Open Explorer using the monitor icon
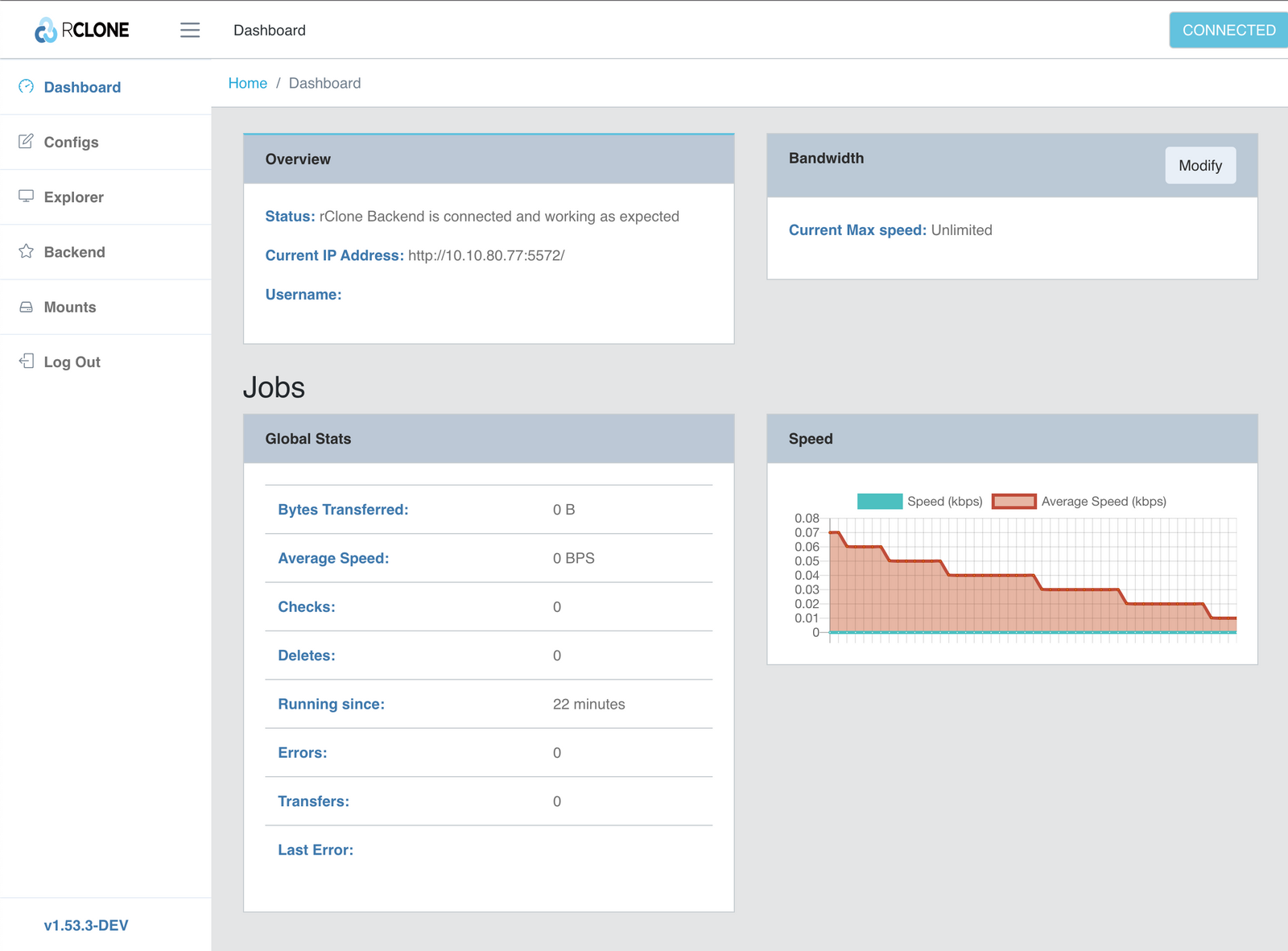The height and width of the screenshot is (951, 1288). click(x=27, y=196)
